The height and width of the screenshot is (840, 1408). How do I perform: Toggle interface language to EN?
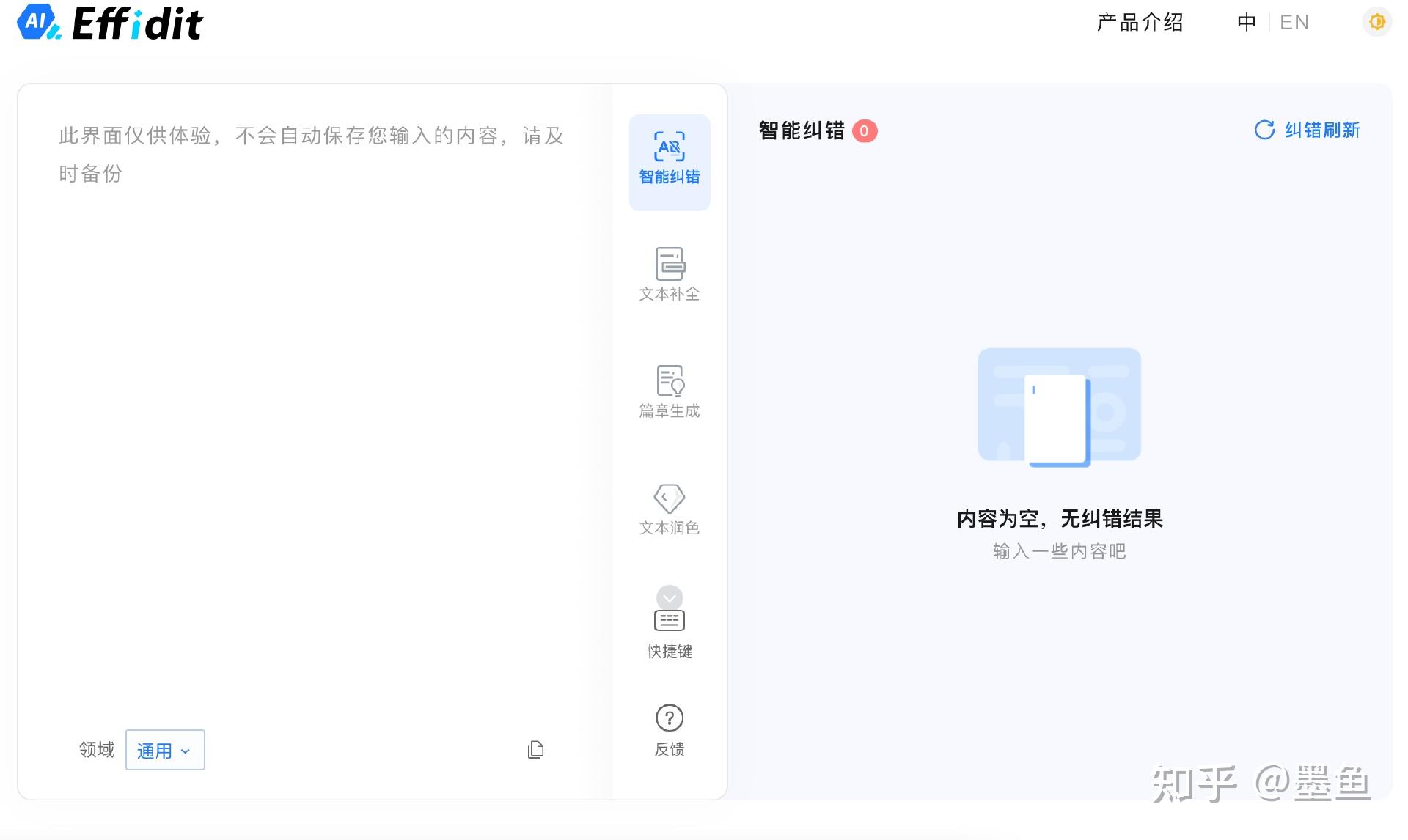pos(1295,23)
